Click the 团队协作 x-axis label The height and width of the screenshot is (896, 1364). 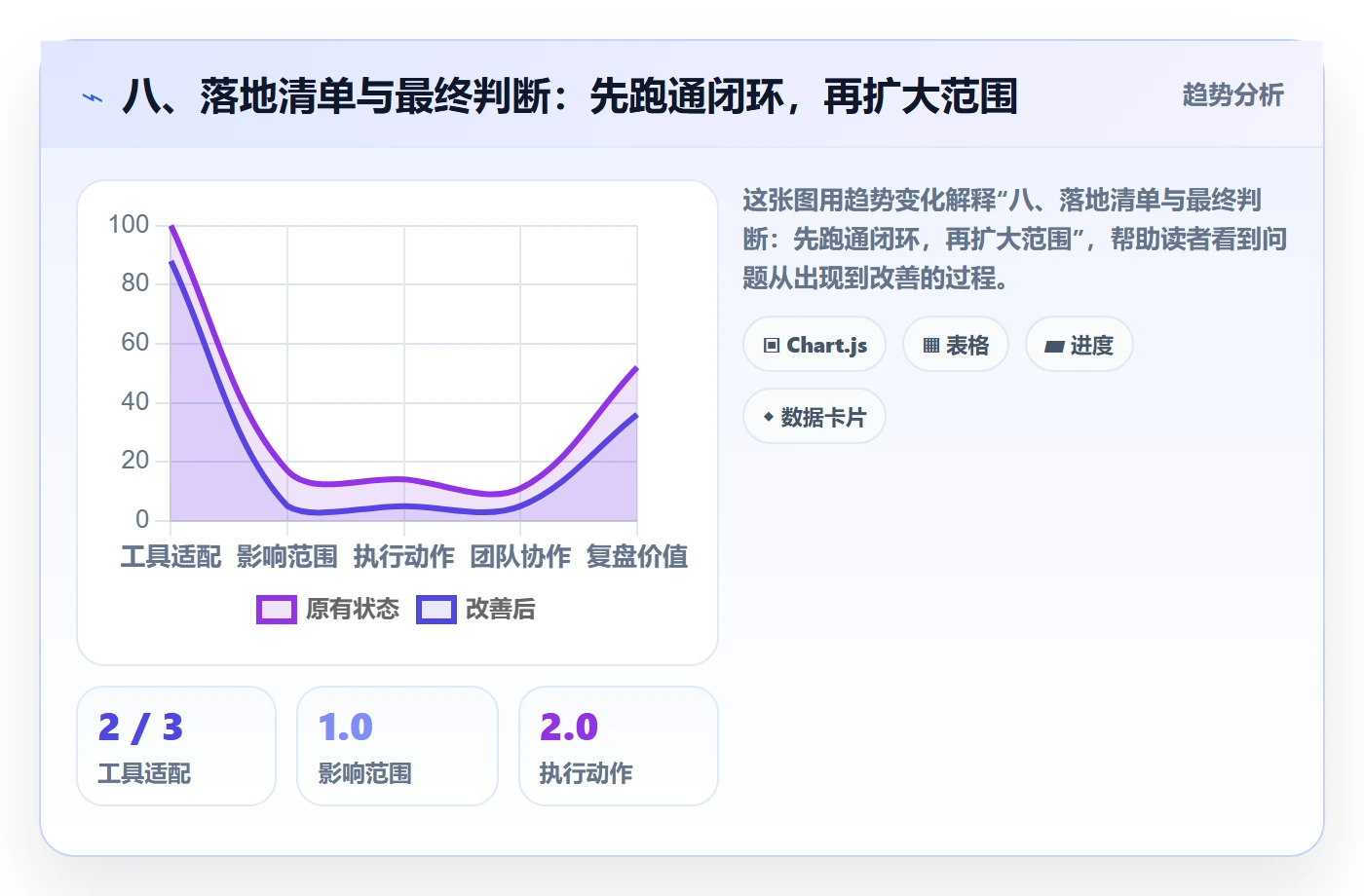[520, 557]
